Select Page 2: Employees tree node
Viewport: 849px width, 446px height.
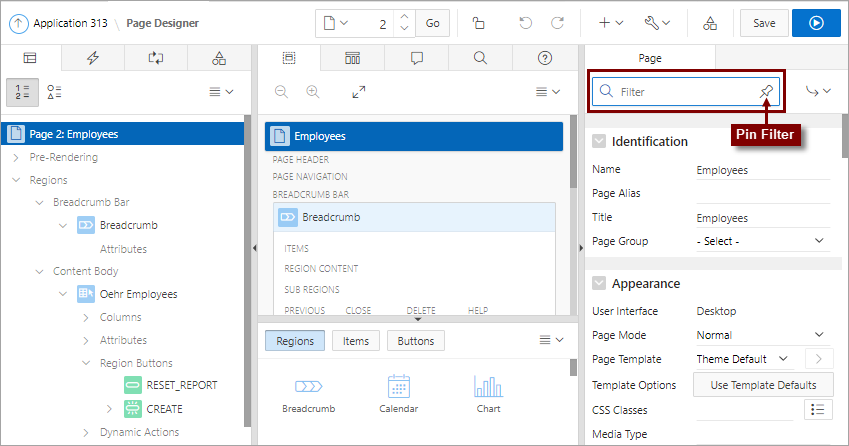[122, 134]
